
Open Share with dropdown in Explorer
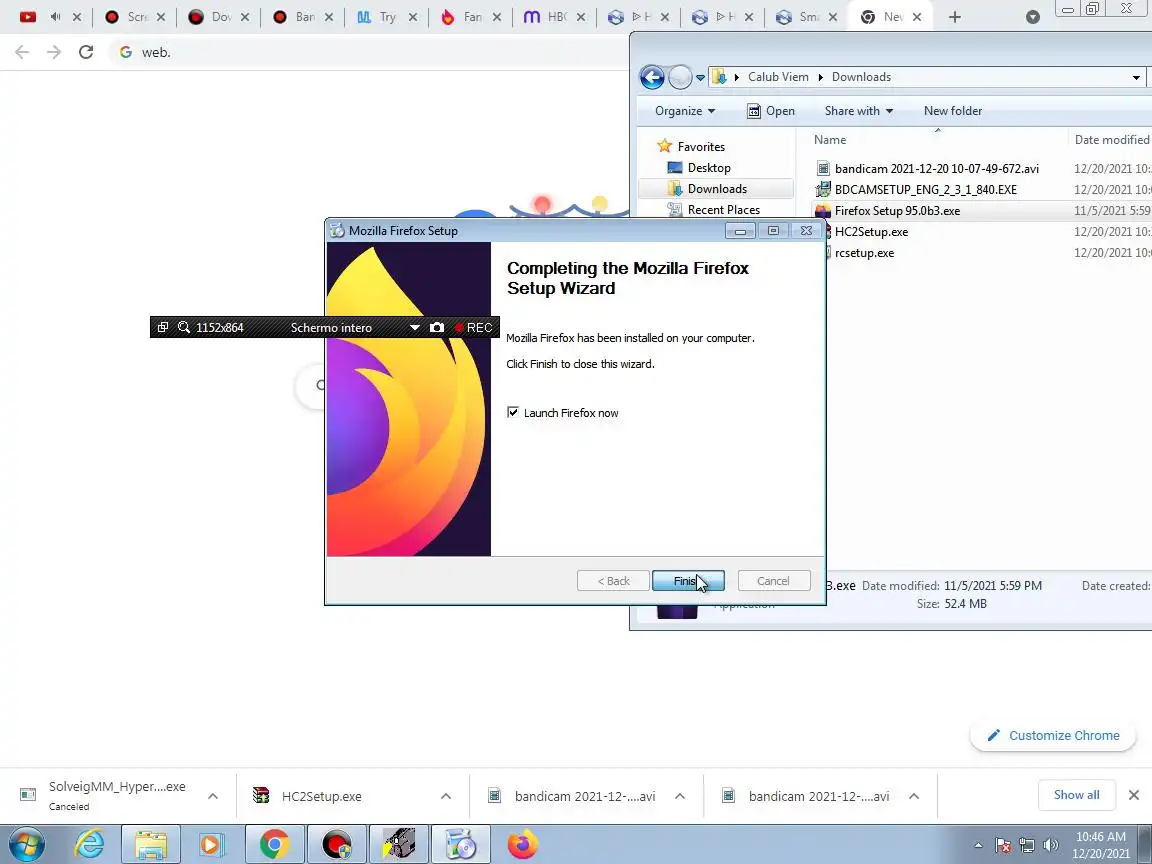click(x=858, y=111)
